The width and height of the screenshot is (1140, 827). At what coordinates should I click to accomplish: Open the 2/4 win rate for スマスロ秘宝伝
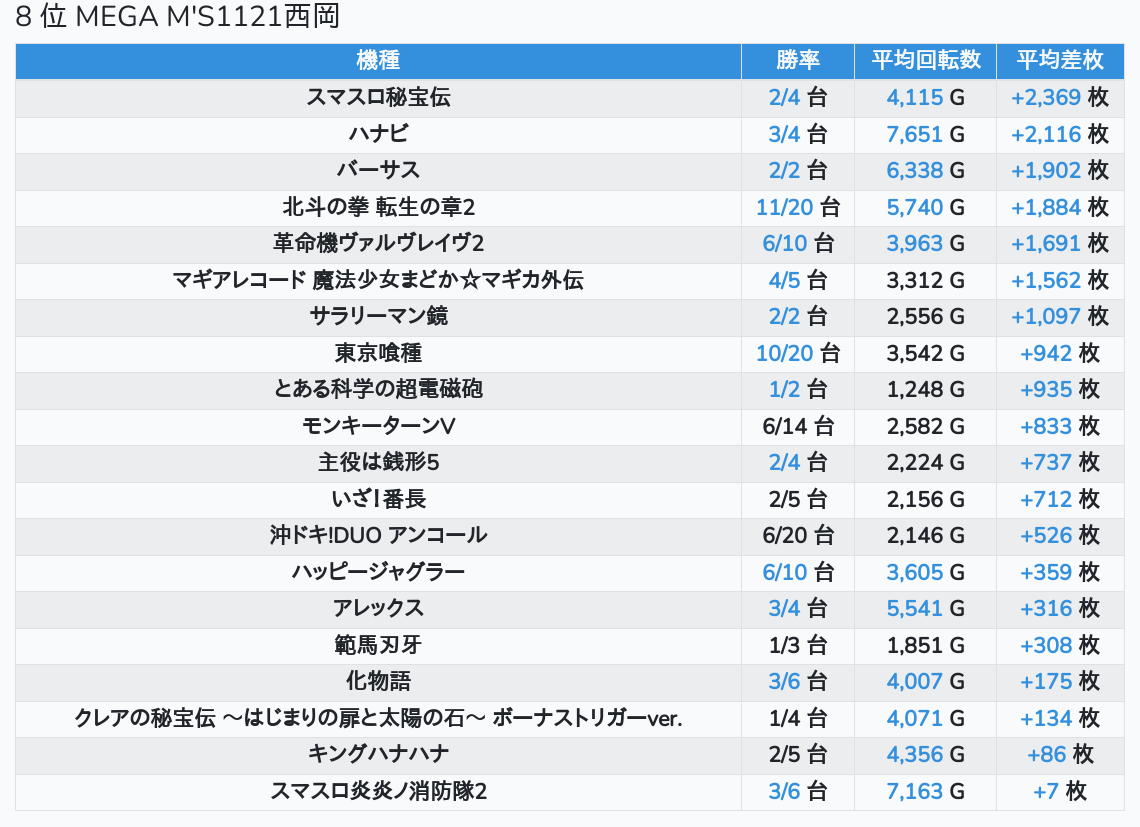tap(784, 97)
